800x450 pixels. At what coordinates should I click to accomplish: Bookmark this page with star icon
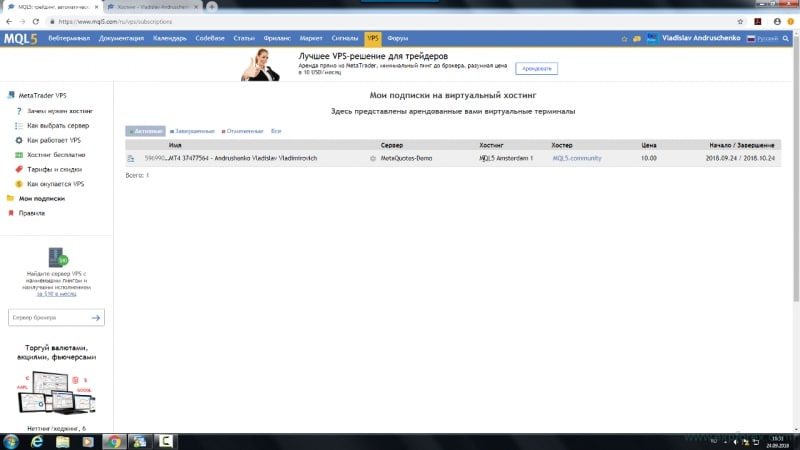pos(740,21)
